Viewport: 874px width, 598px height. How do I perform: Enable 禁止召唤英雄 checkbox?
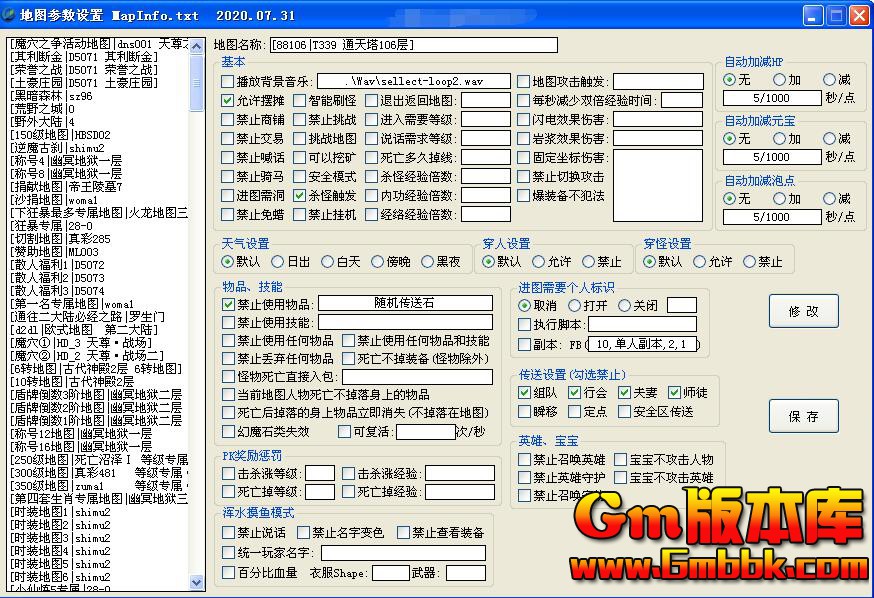tap(525, 460)
